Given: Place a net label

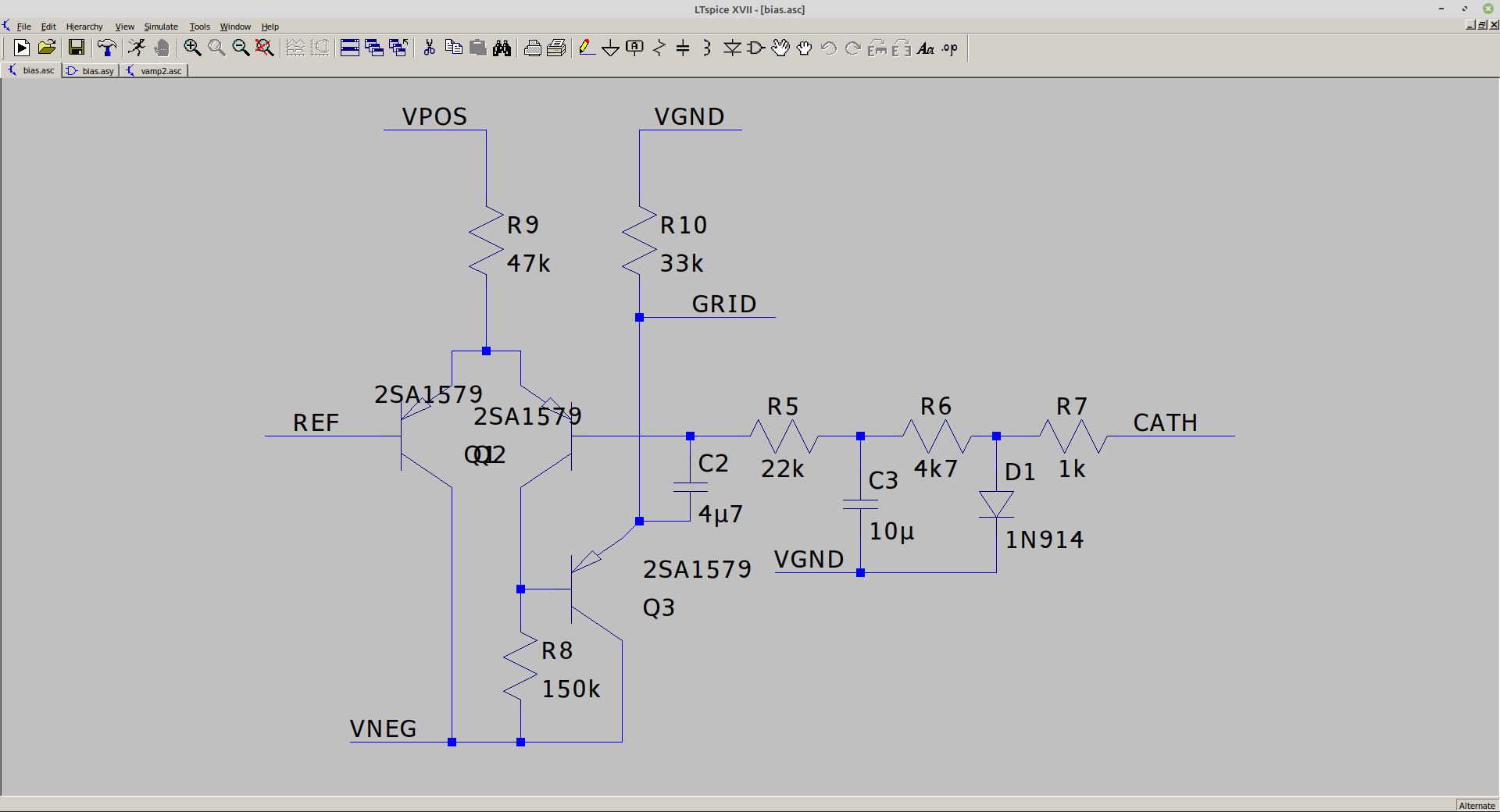Looking at the screenshot, I should tap(634, 48).
